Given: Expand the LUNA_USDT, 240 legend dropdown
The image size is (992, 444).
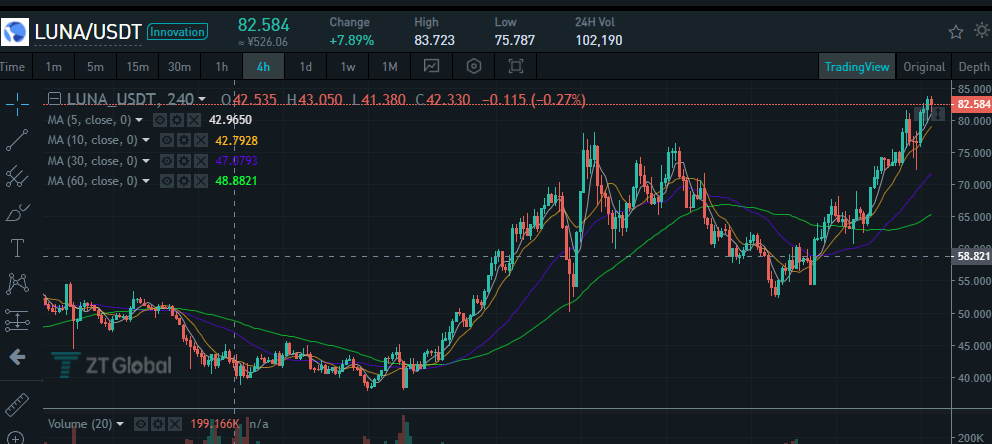Looking at the screenshot, I should click(202, 99).
